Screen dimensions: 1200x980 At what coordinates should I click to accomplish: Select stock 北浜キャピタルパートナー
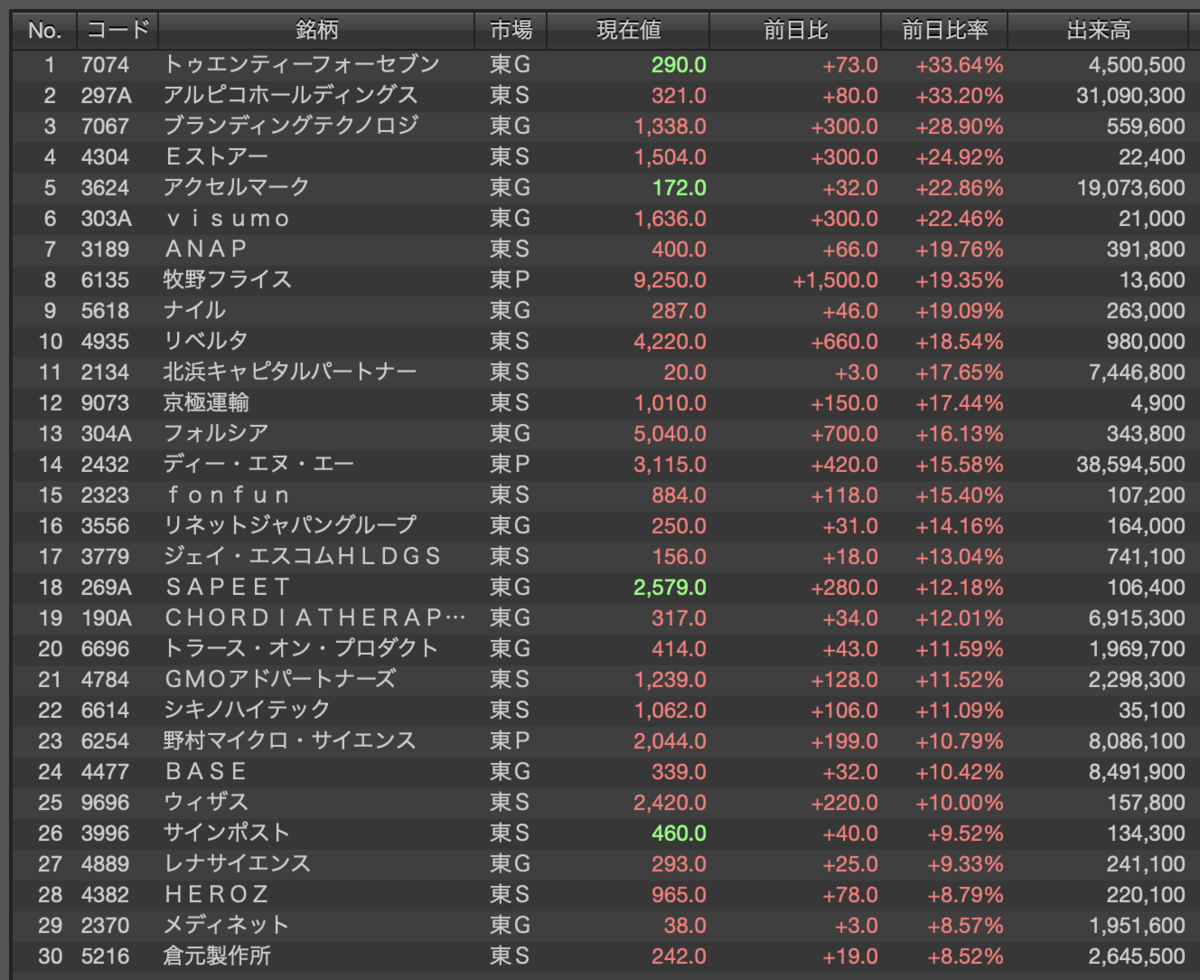pos(290,371)
